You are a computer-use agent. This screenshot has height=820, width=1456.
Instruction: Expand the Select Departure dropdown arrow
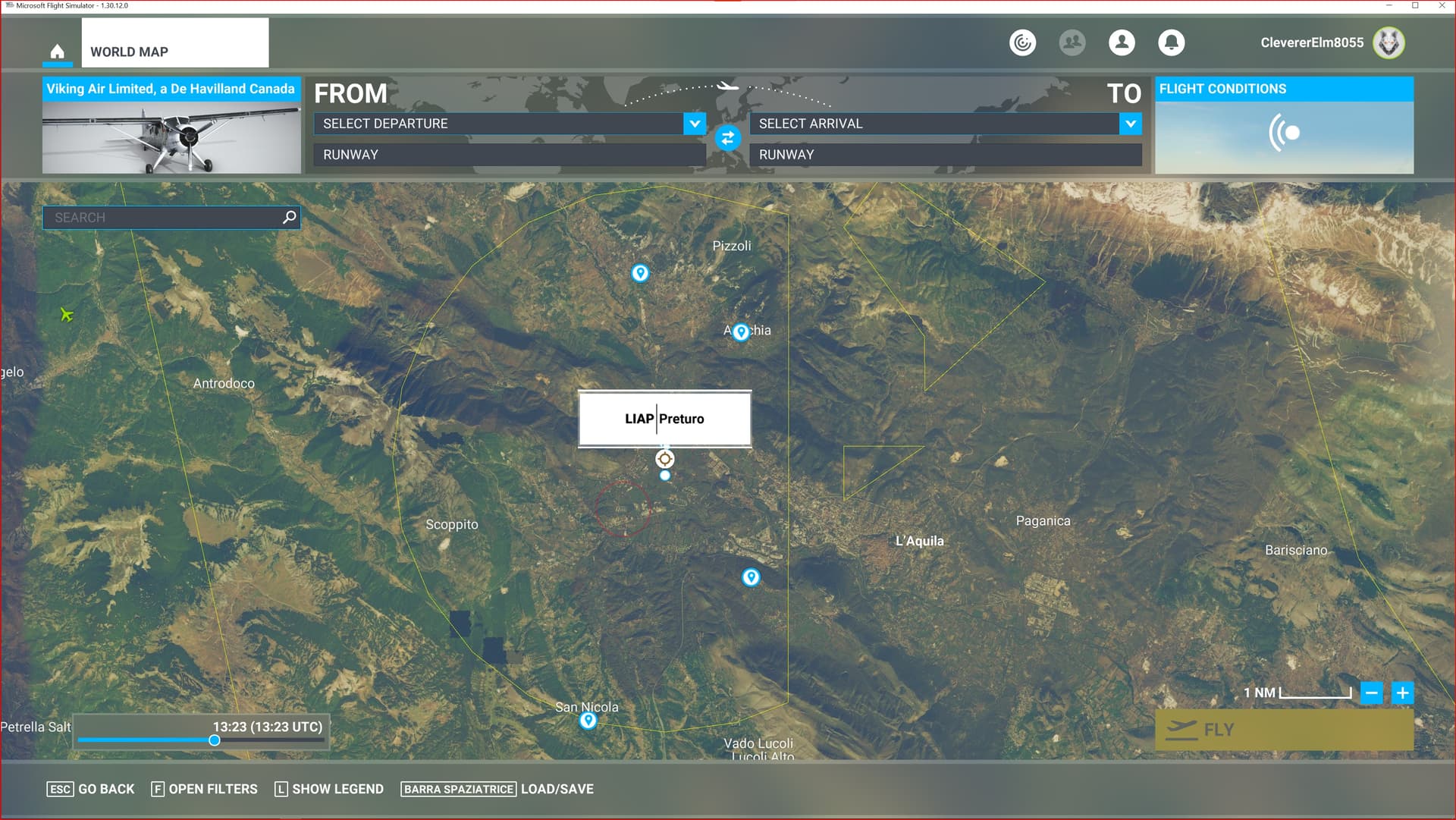[x=695, y=124]
